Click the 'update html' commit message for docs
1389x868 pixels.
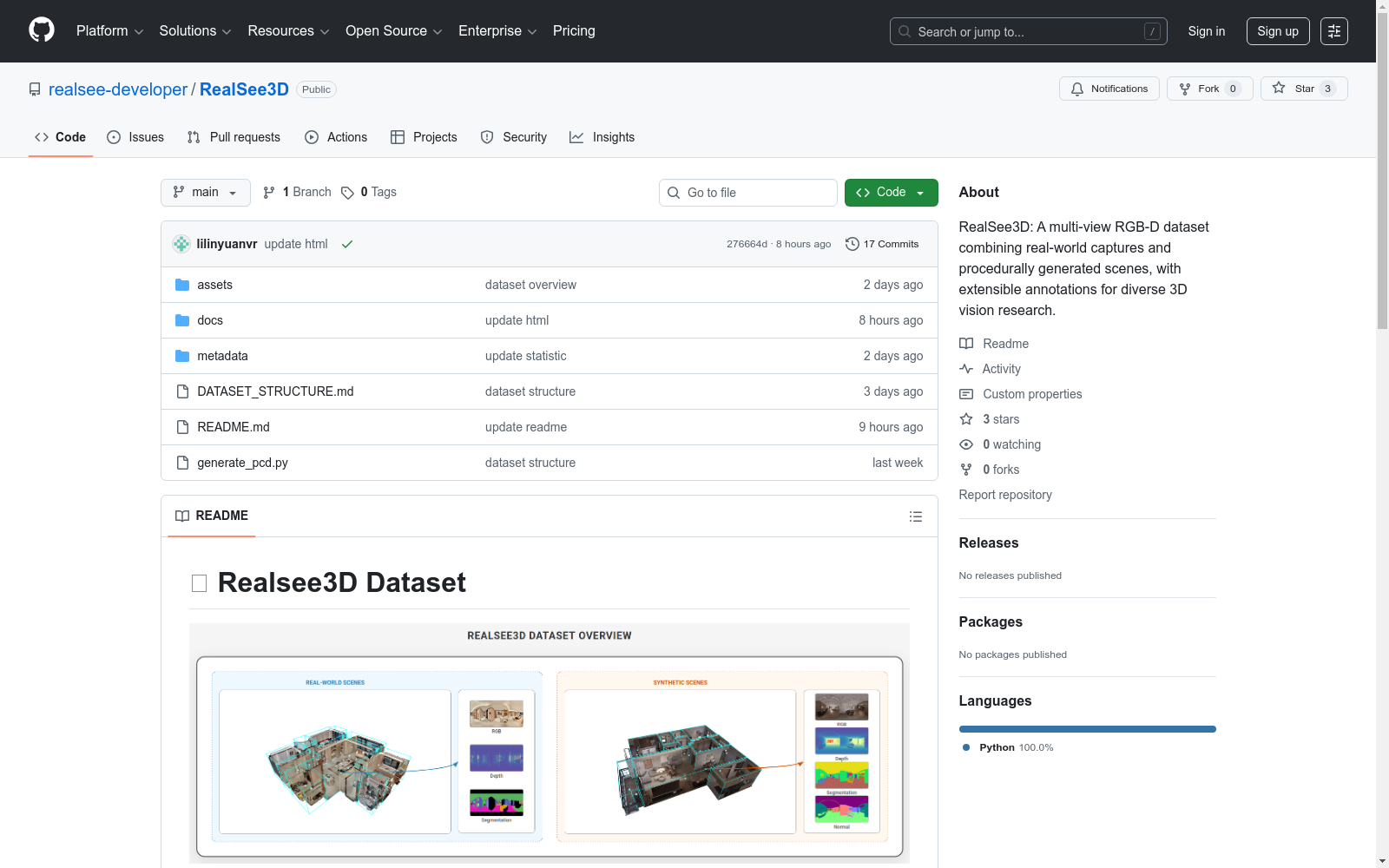(x=517, y=320)
